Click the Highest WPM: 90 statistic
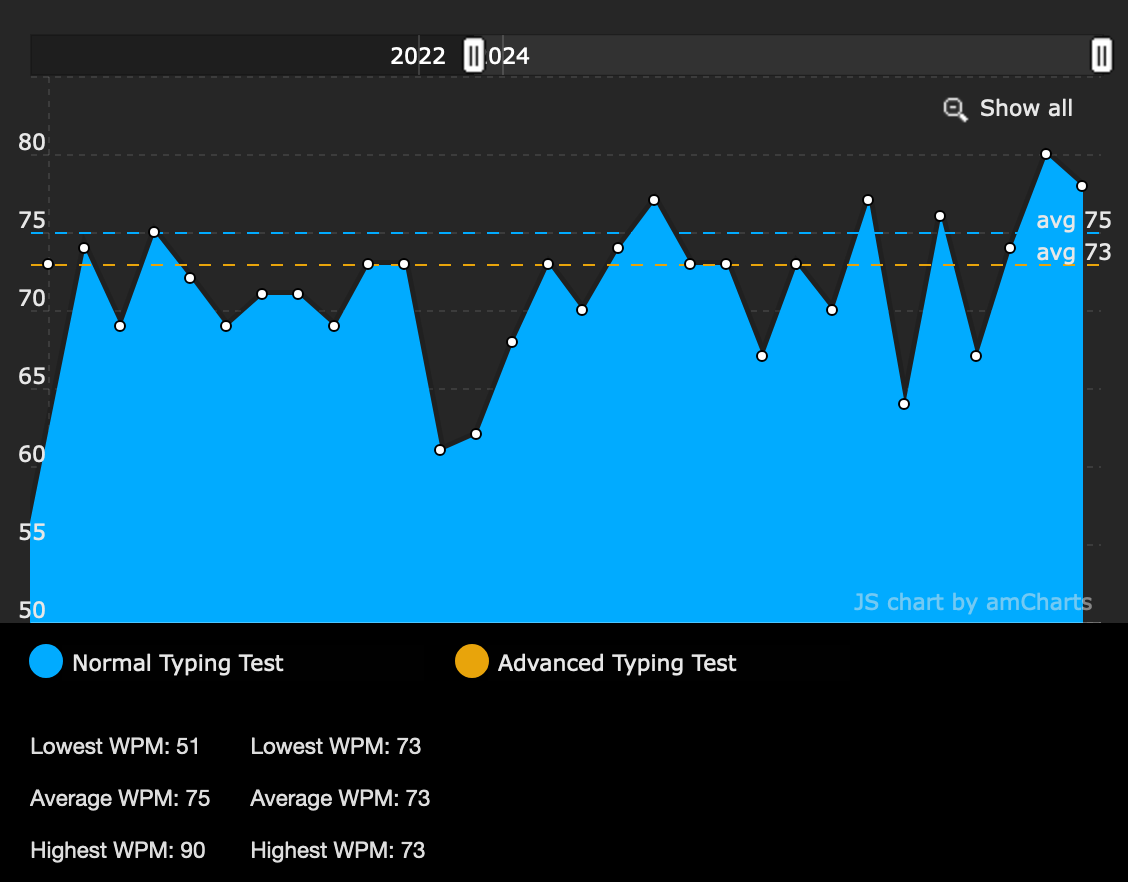 click(118, 850)
